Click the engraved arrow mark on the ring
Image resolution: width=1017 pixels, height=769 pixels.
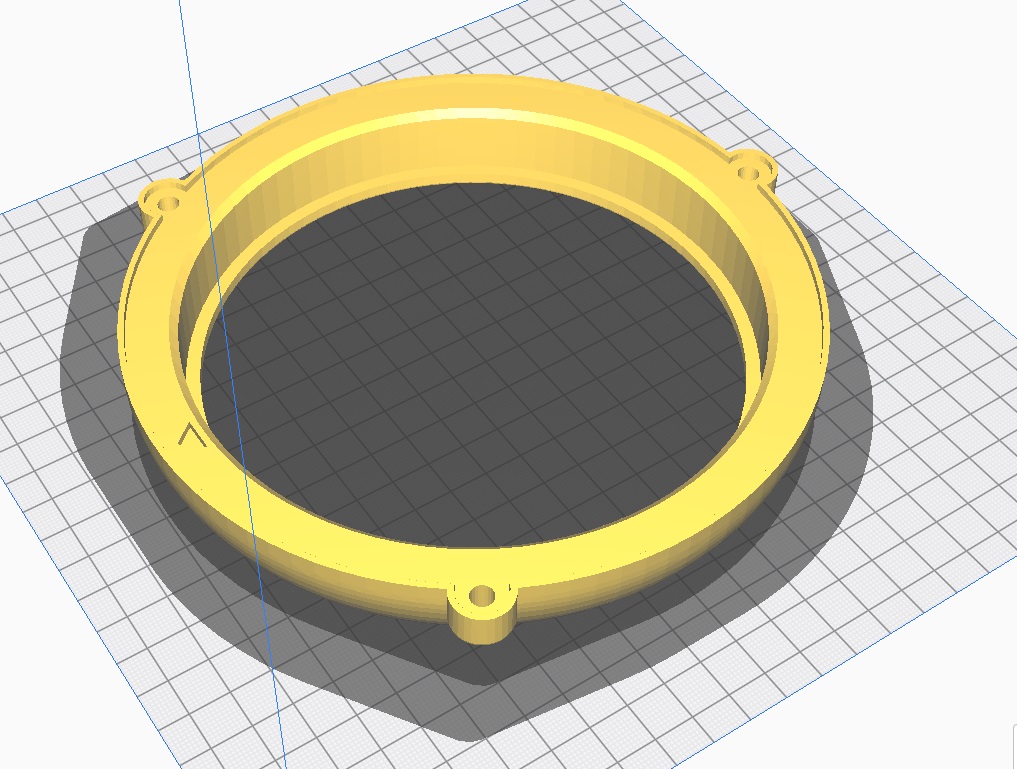click(191, 434)
